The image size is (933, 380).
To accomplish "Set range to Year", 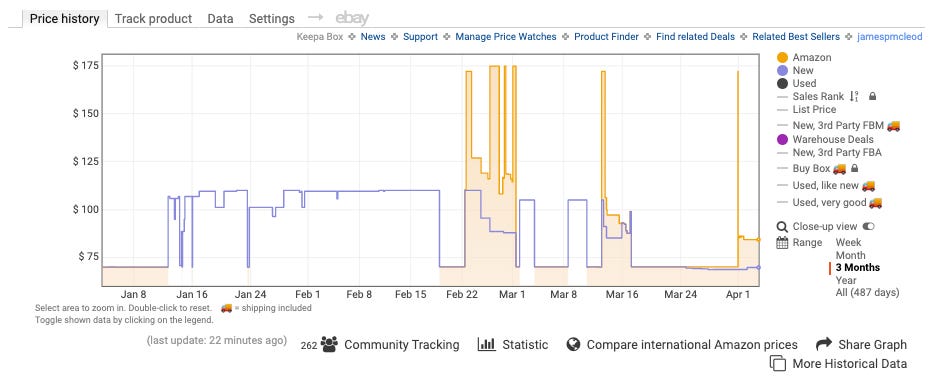I will pos(846,280).
